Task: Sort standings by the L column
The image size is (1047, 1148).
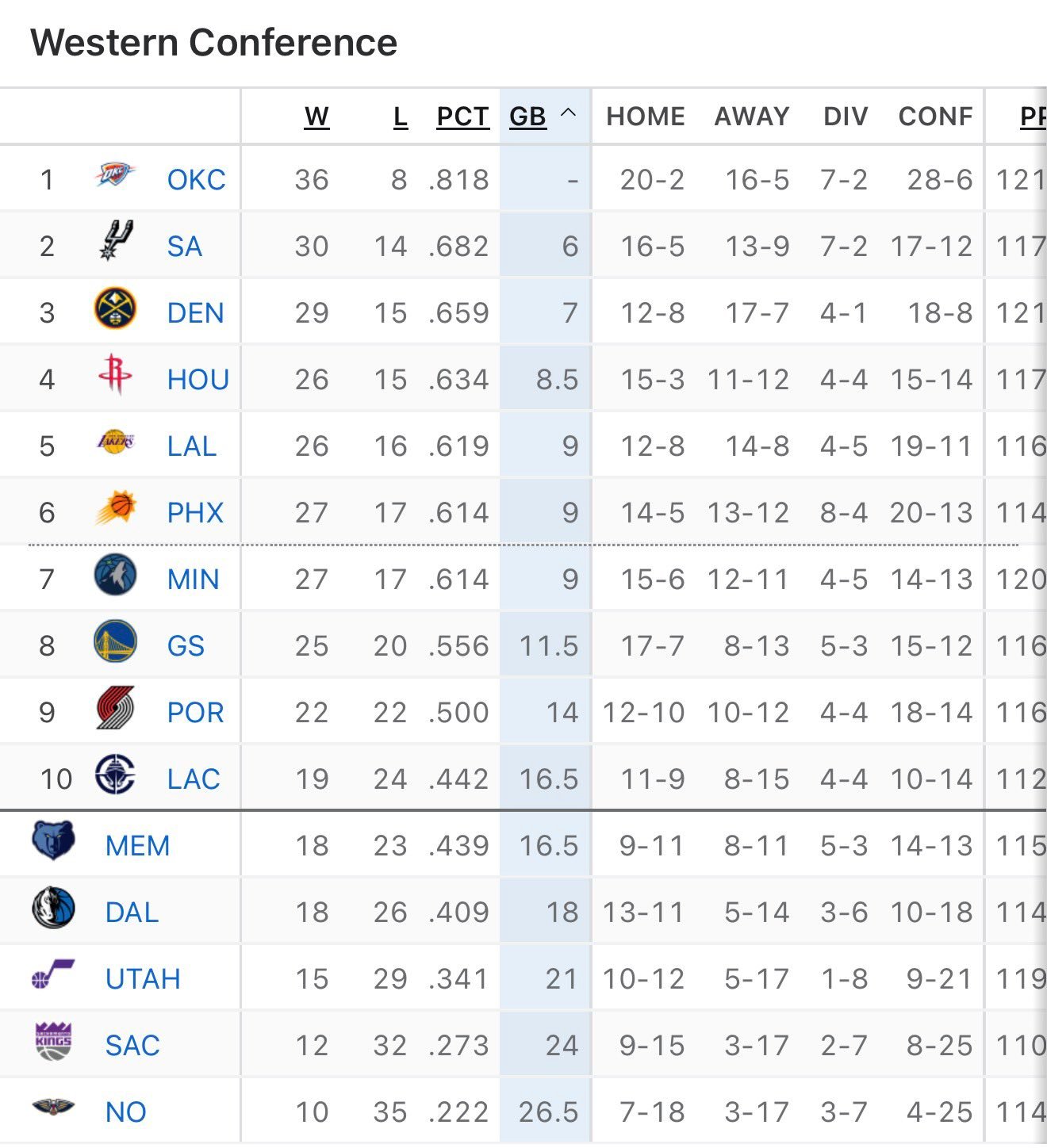Action: (x=400, y=115)
